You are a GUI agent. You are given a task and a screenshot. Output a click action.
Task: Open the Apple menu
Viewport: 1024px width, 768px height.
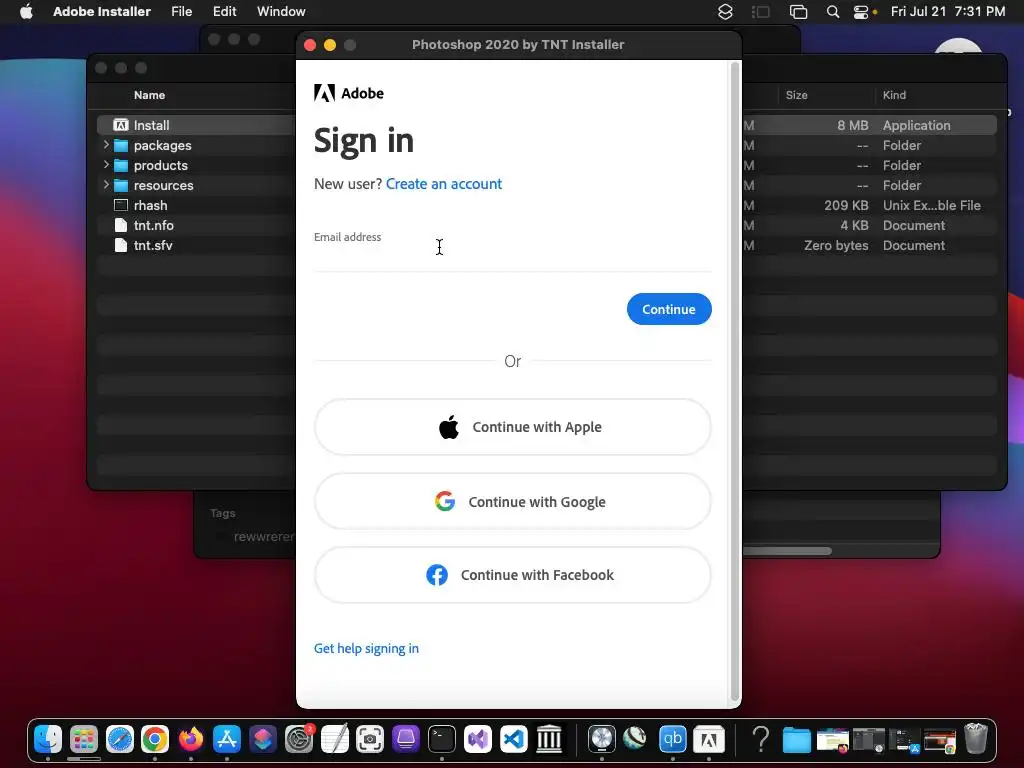pos(26,11)
